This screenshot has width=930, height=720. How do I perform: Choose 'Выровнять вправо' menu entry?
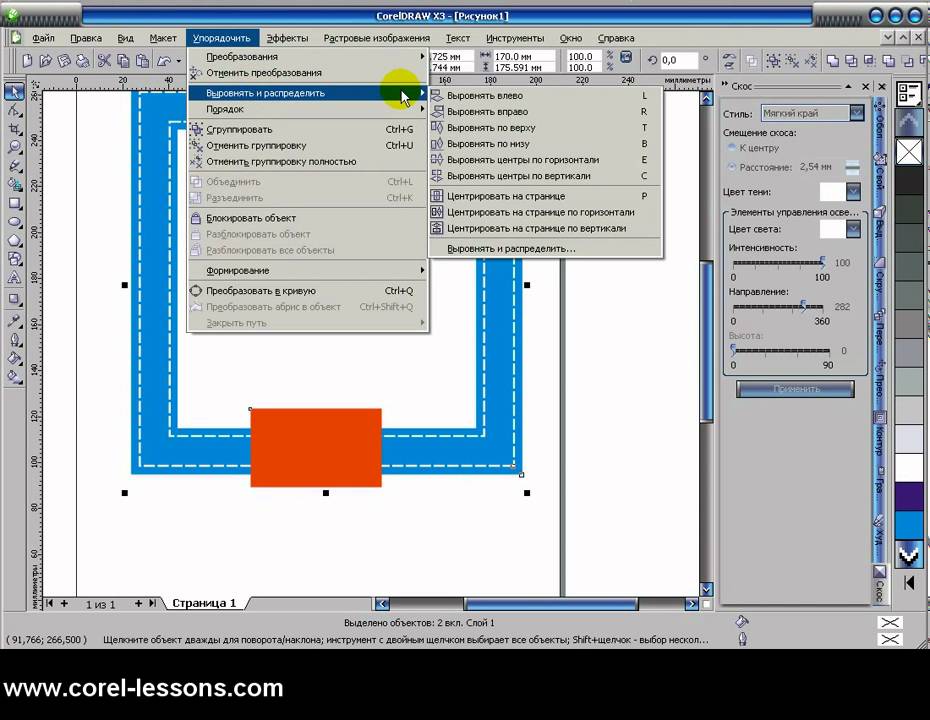pyautogui.click(x=546, y=111)
